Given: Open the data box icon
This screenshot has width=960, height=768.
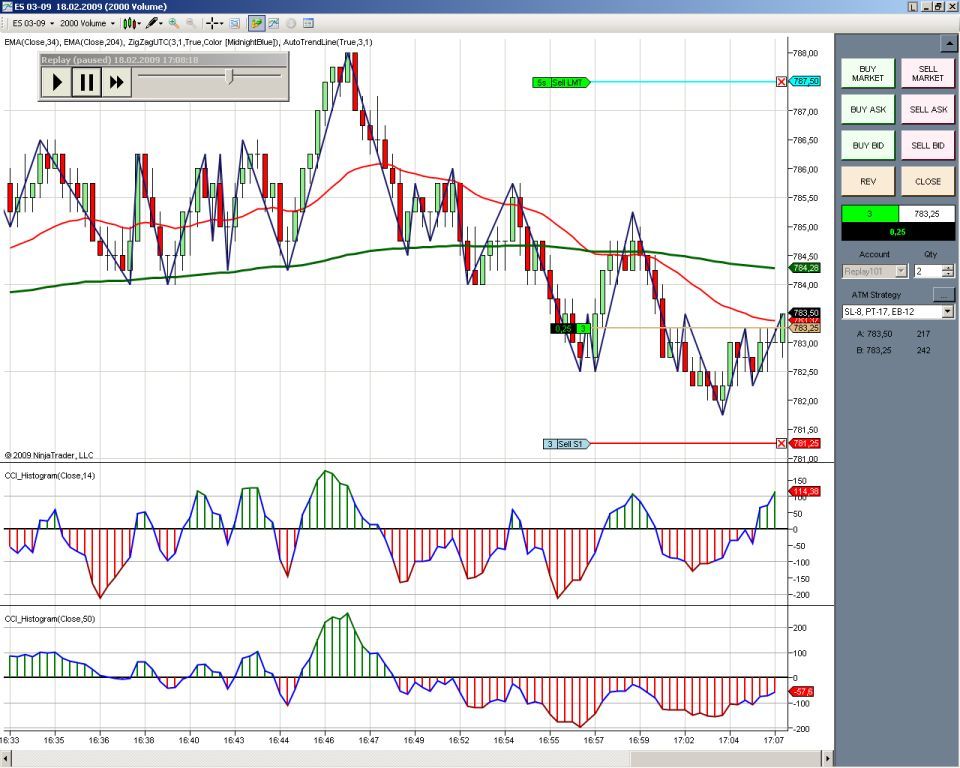Looking at the screenshot, I should click(236, 22).
